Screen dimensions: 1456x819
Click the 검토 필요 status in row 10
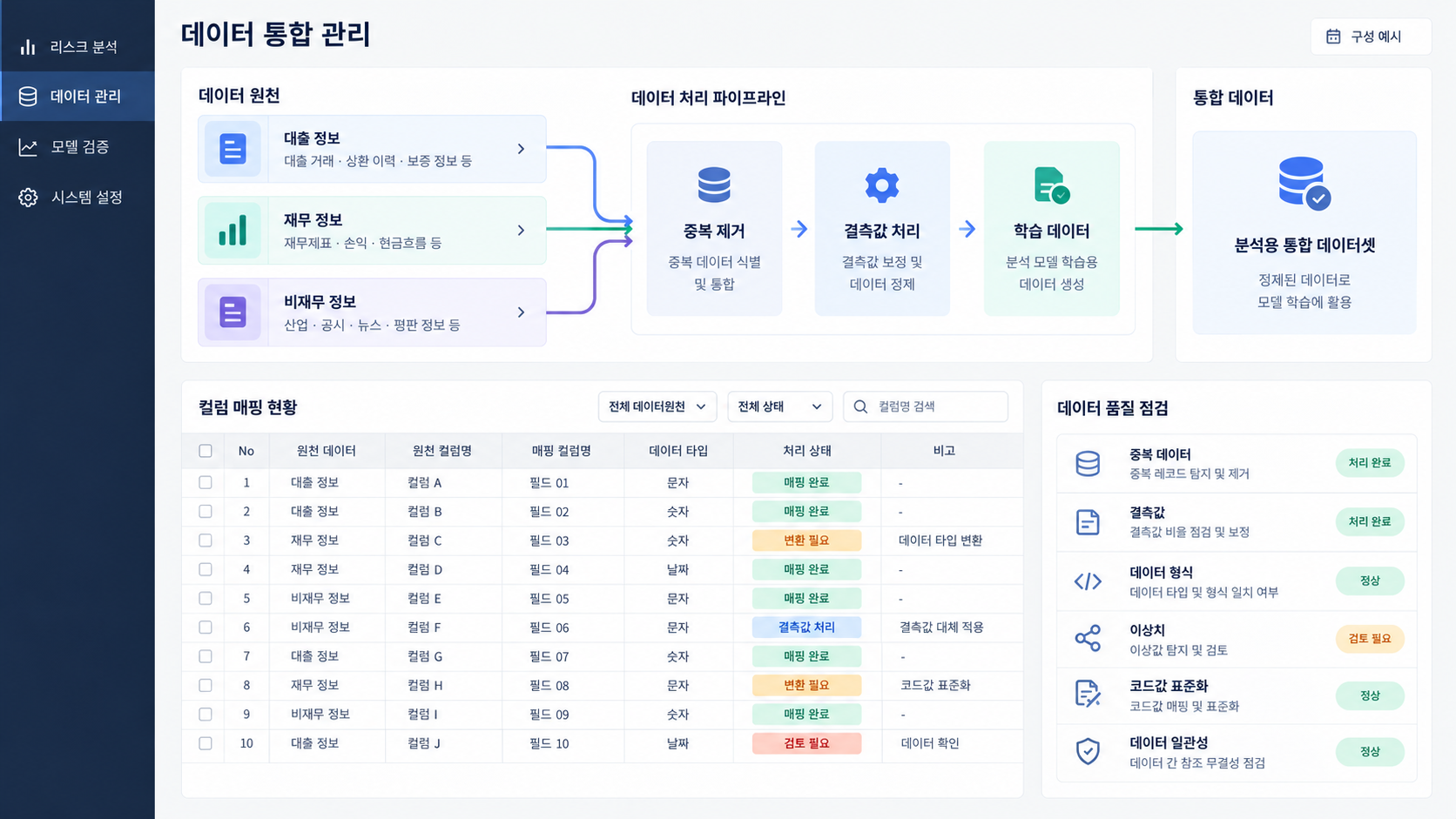click(806, 743)
